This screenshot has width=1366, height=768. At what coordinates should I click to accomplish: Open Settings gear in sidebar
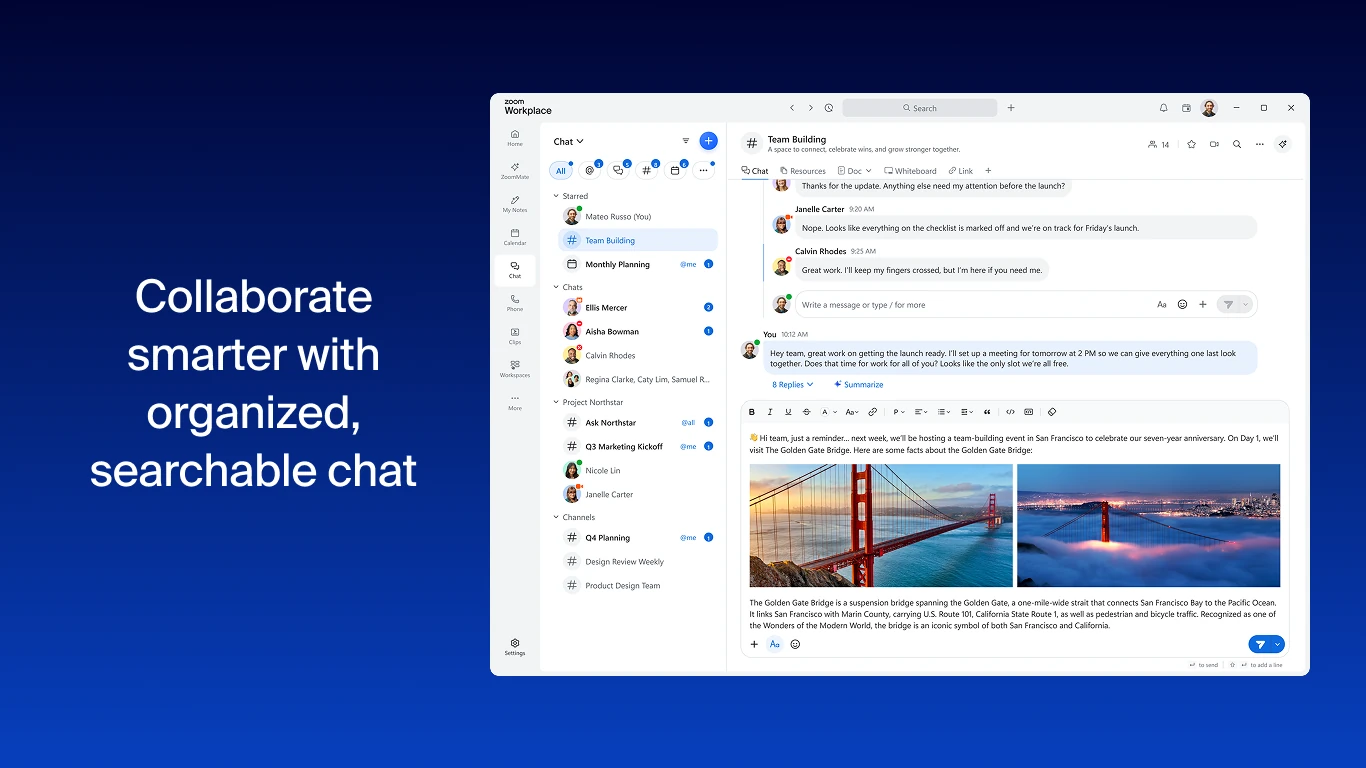(x=515, y=647)
